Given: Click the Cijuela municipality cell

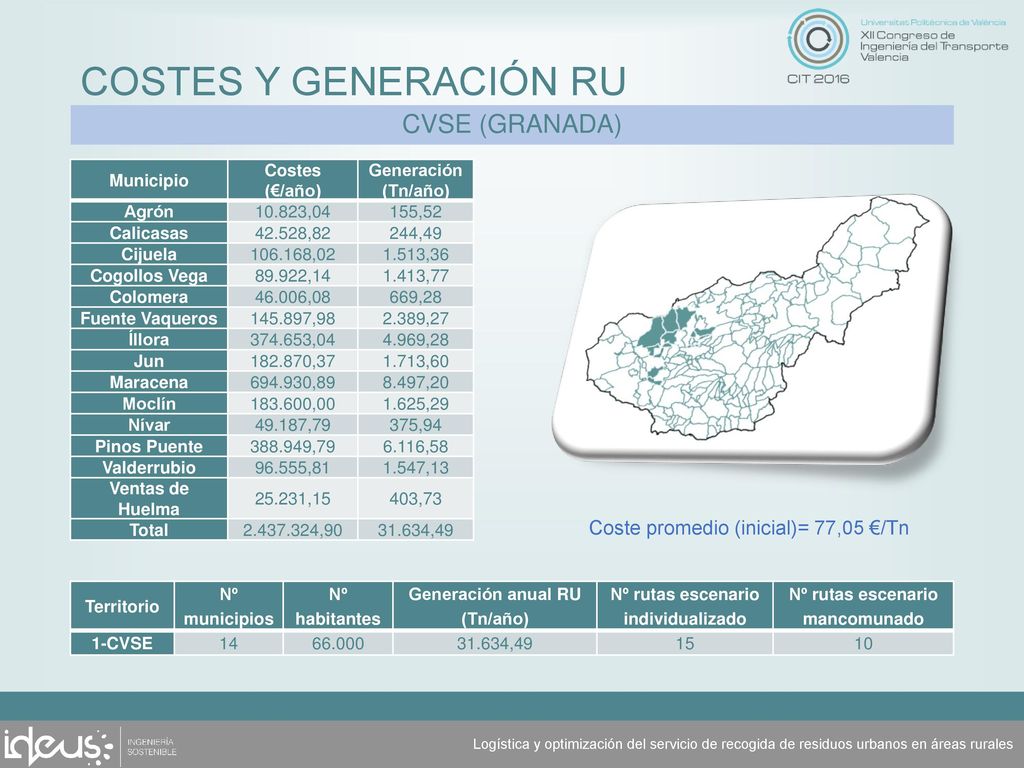Looking at the screenshot, I should (149, 254).
